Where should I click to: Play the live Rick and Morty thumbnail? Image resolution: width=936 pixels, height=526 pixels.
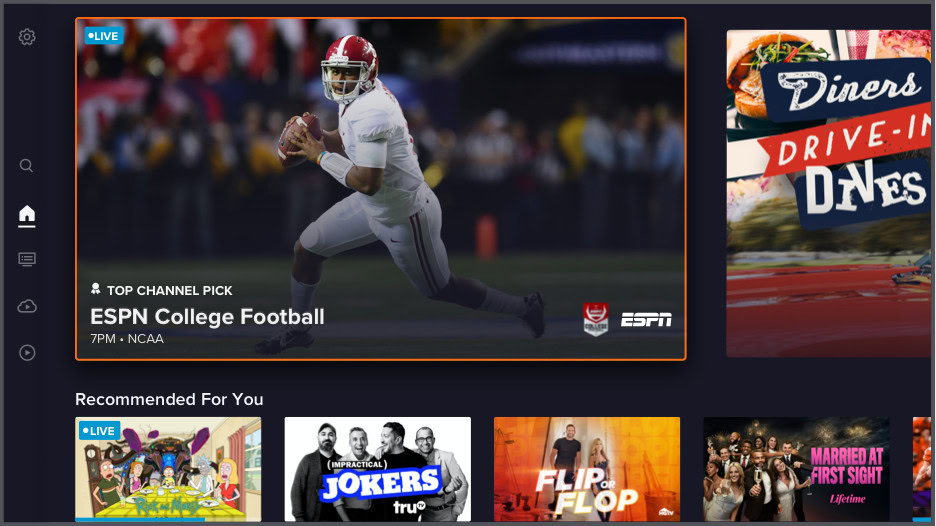point(168,469)
